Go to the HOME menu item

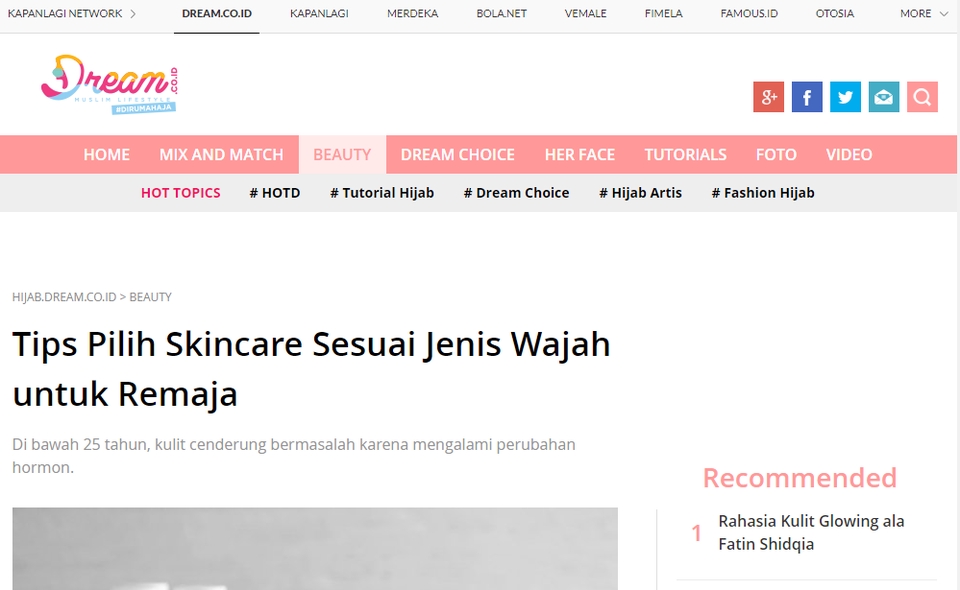pos(107,154)
